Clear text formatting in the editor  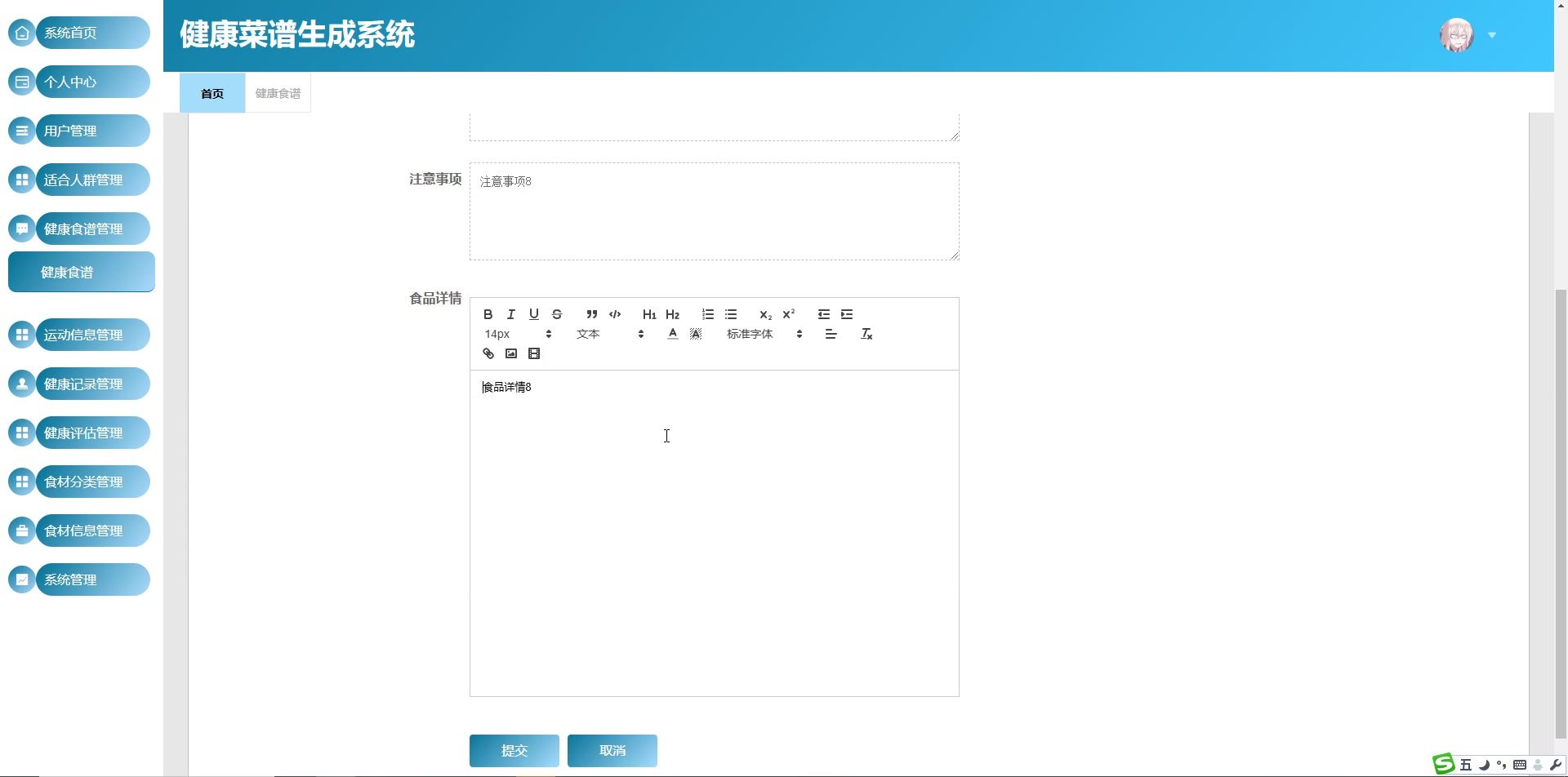point(866,334)
